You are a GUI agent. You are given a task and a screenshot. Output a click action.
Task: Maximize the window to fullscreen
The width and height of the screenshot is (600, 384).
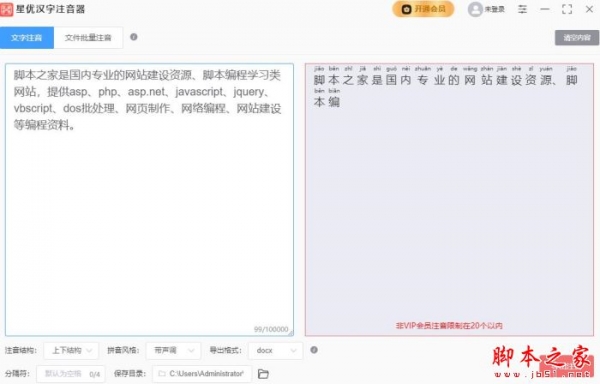click(x=567, y=9)
